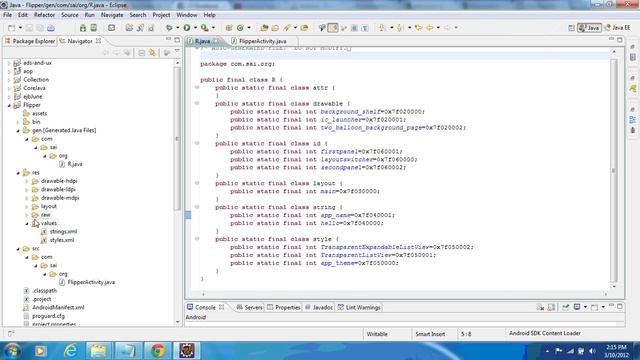Open the Back history dropdown arrow

tap(438, 28)
